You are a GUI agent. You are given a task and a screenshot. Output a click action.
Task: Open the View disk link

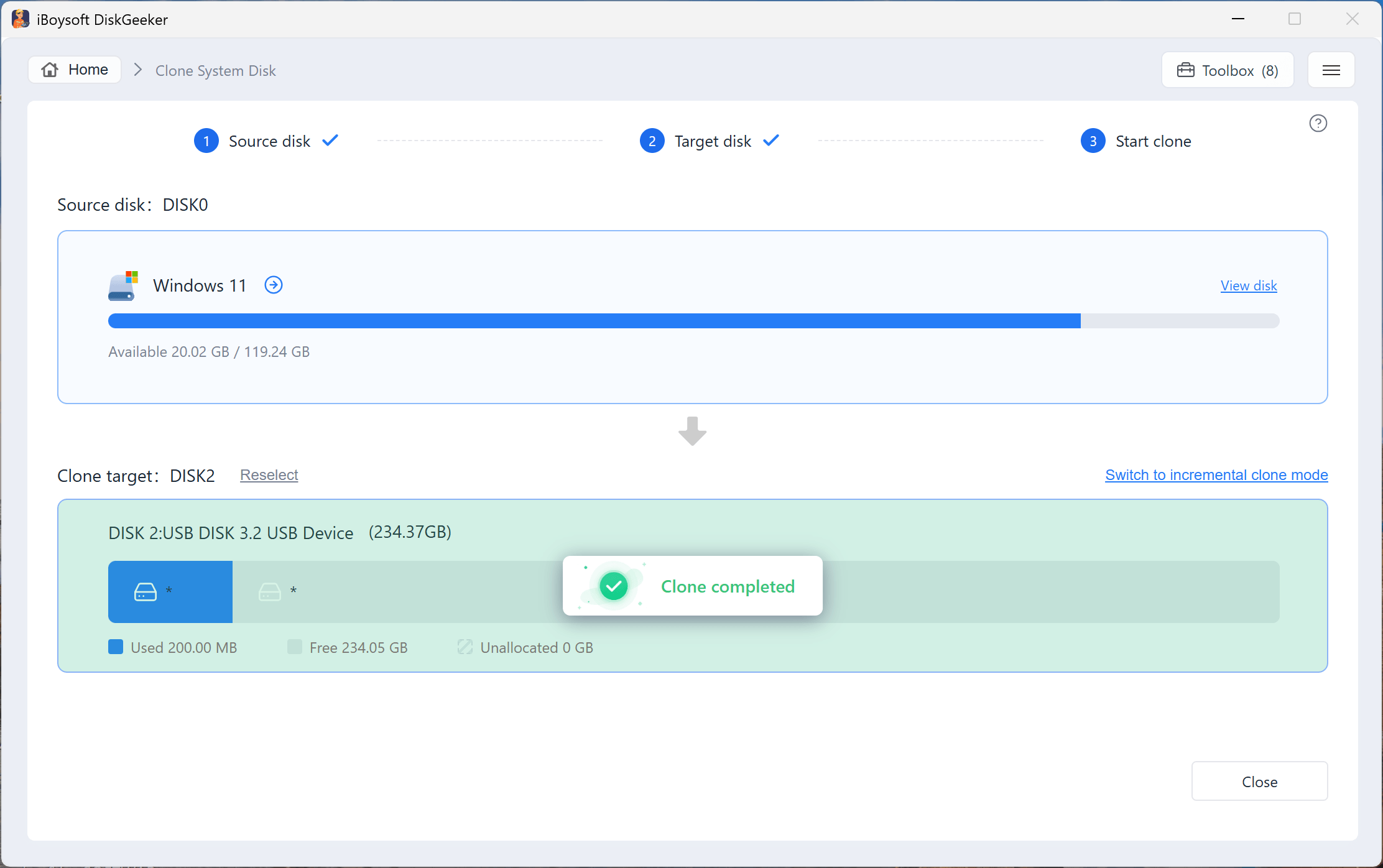coord(1249,285)
